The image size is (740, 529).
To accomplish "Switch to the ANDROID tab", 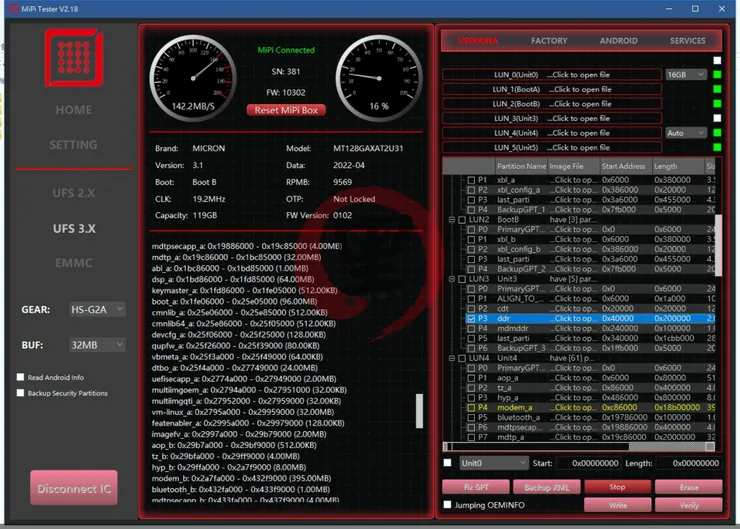I will click(618, 41).
